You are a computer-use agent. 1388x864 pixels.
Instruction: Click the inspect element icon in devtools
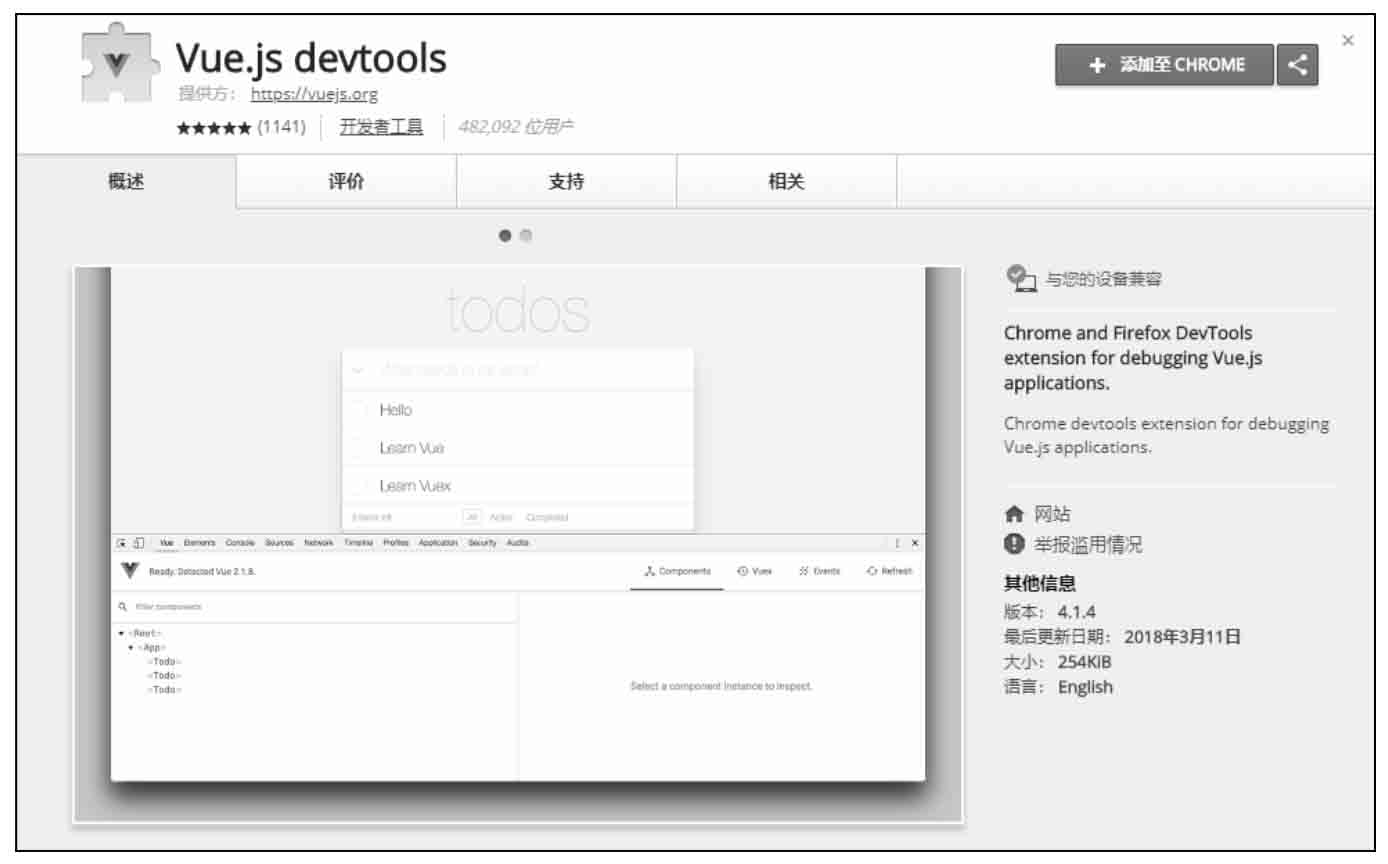coord(122,543)
